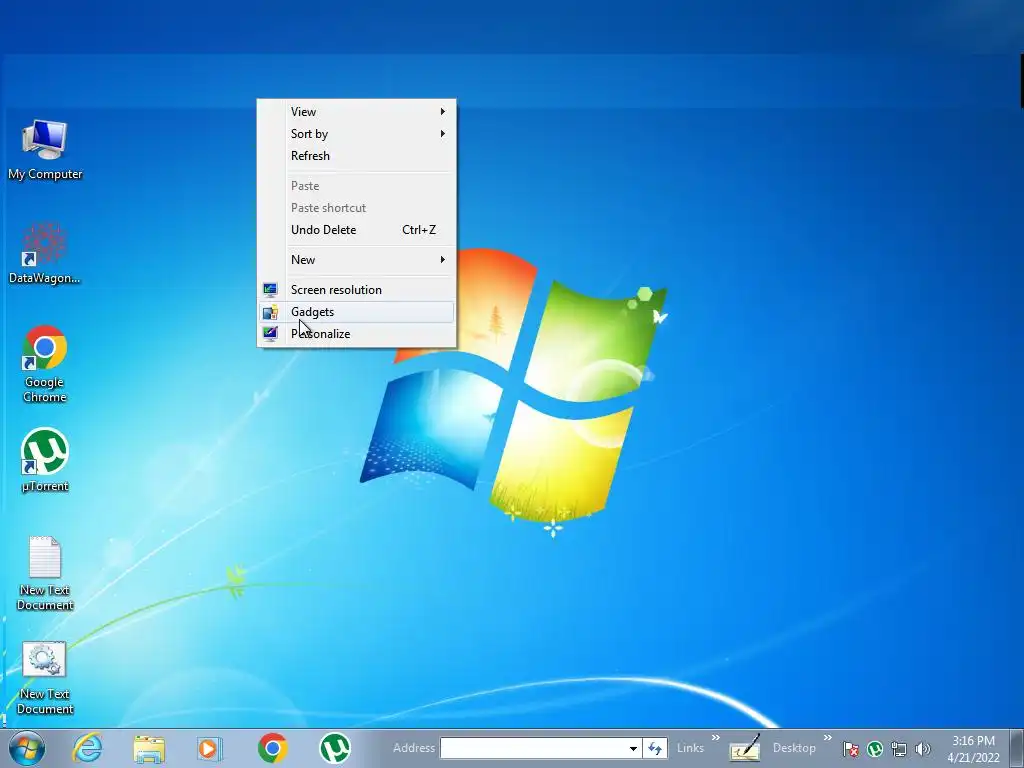This screenshot has width=1024, height=768.
Task: Click the µTorrent system tray icon
Action: [x=875, y=749]
